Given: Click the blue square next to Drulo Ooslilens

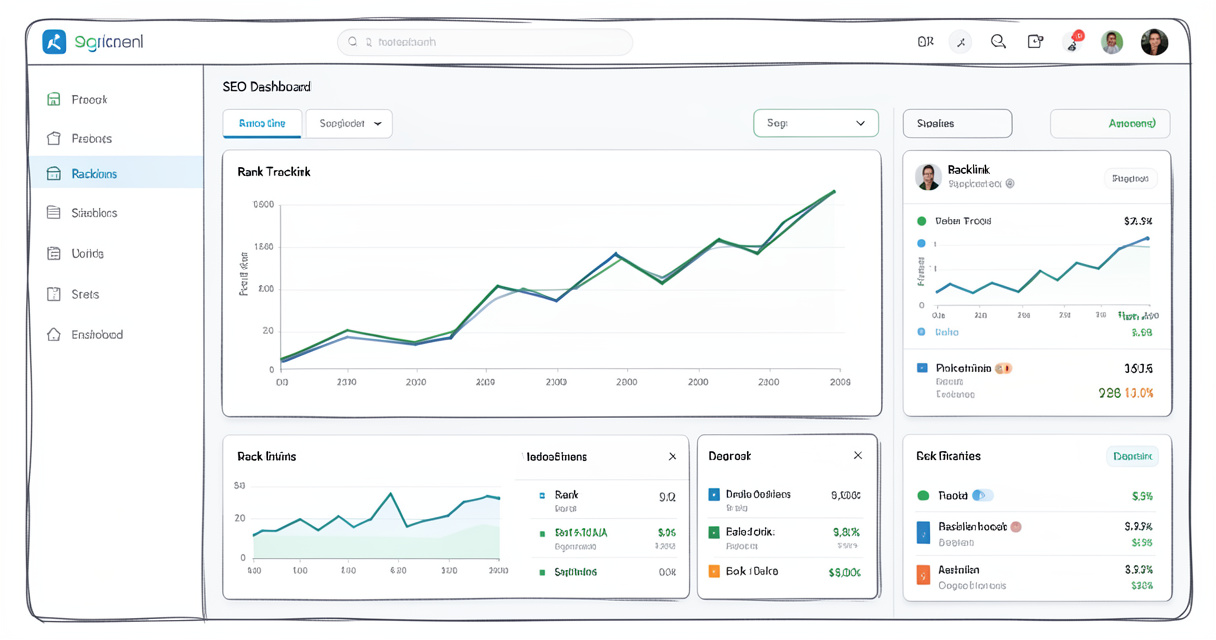Looking at the screenshot, I should pyautogui.click(x=714, y=494).
